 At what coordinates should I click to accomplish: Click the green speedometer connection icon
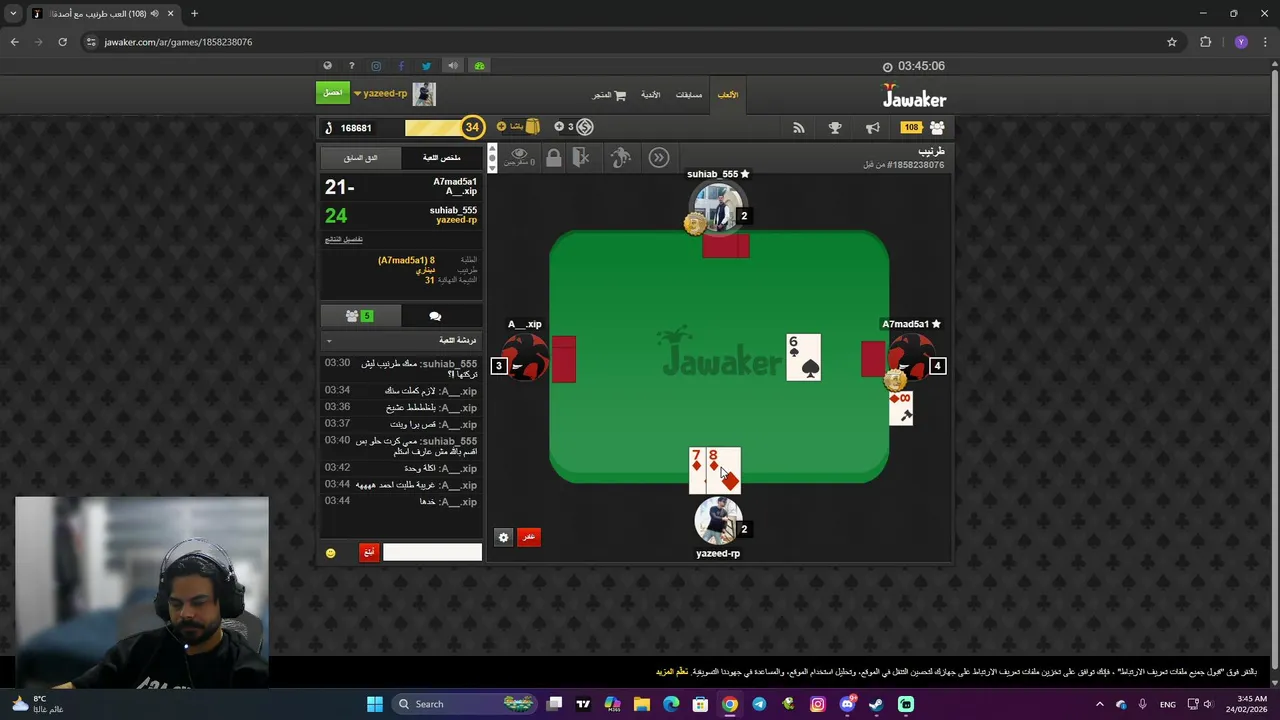pos(479,66)
